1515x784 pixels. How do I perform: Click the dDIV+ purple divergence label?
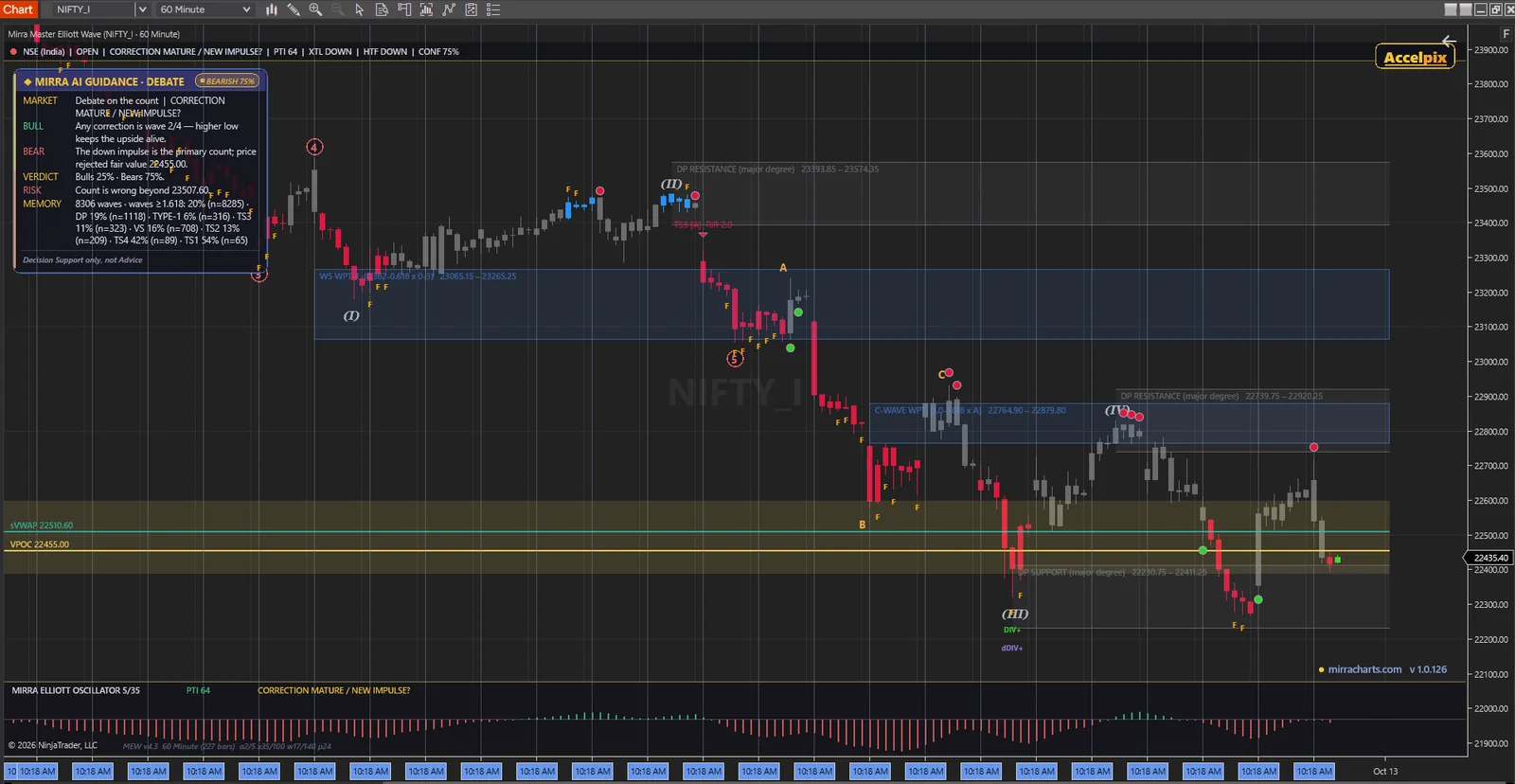pos(1011,649)
